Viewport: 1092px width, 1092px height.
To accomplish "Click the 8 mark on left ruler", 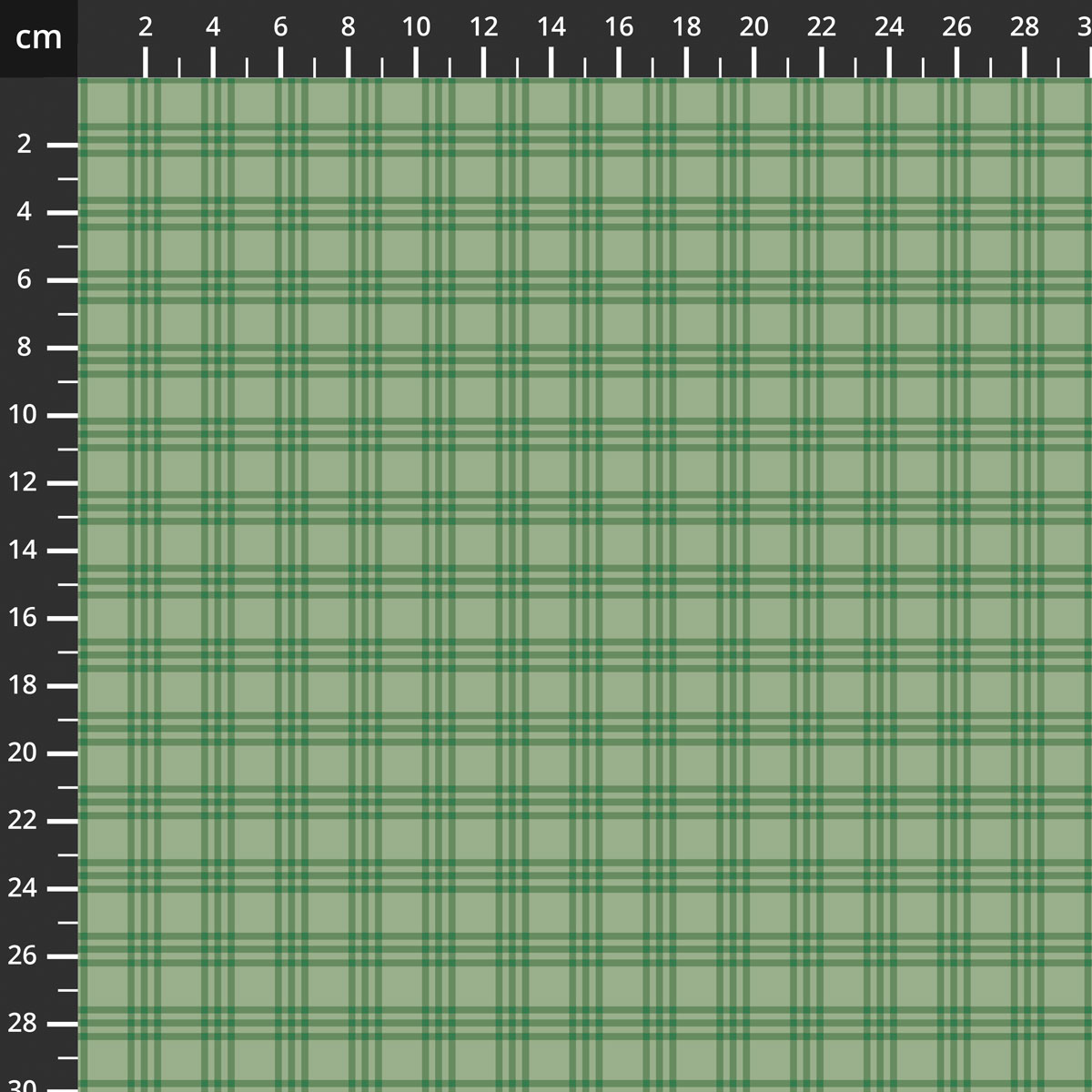I will [62, 348].
